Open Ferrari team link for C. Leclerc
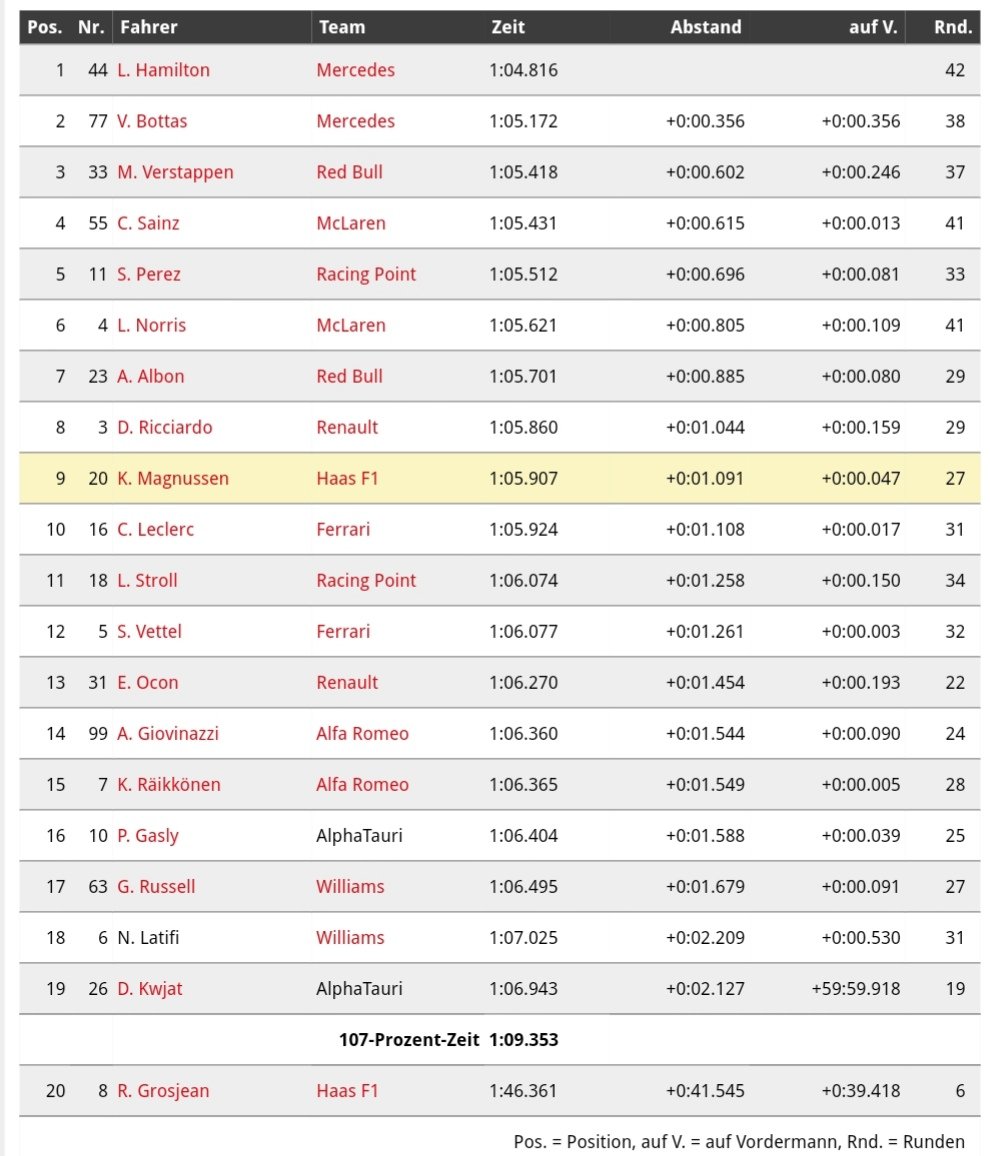Image resolution: width=990 pixels, height=1156 pixels. coord(343,529)
